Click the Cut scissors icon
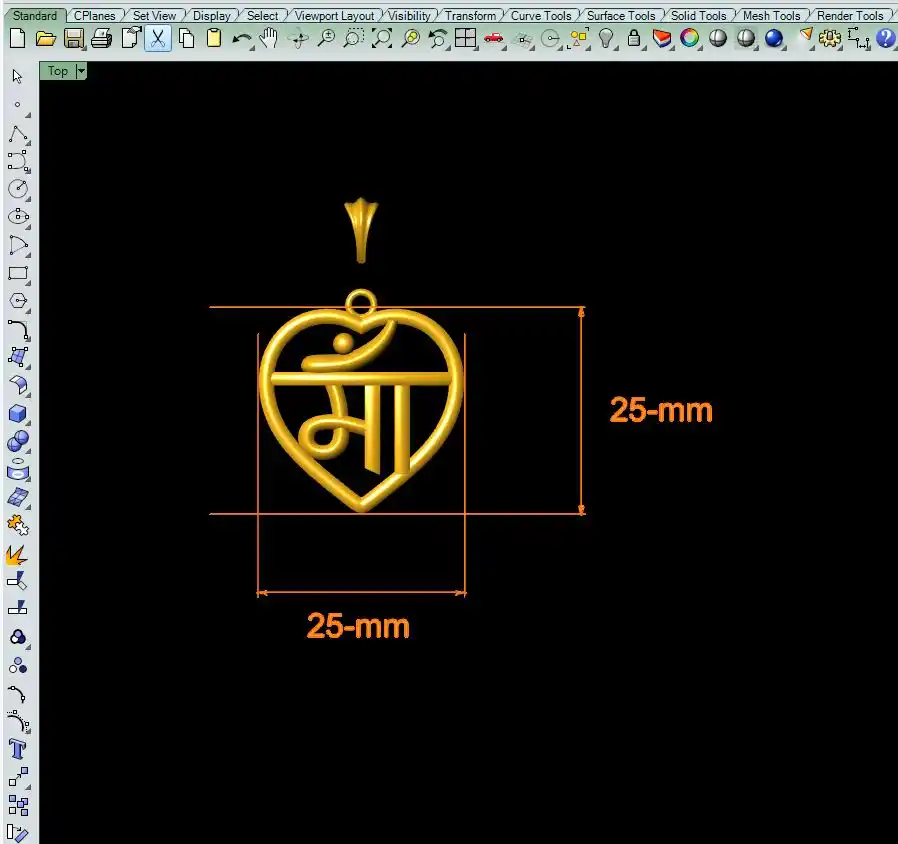Screen dimensions: 898x844 click(x=158, y=39)
